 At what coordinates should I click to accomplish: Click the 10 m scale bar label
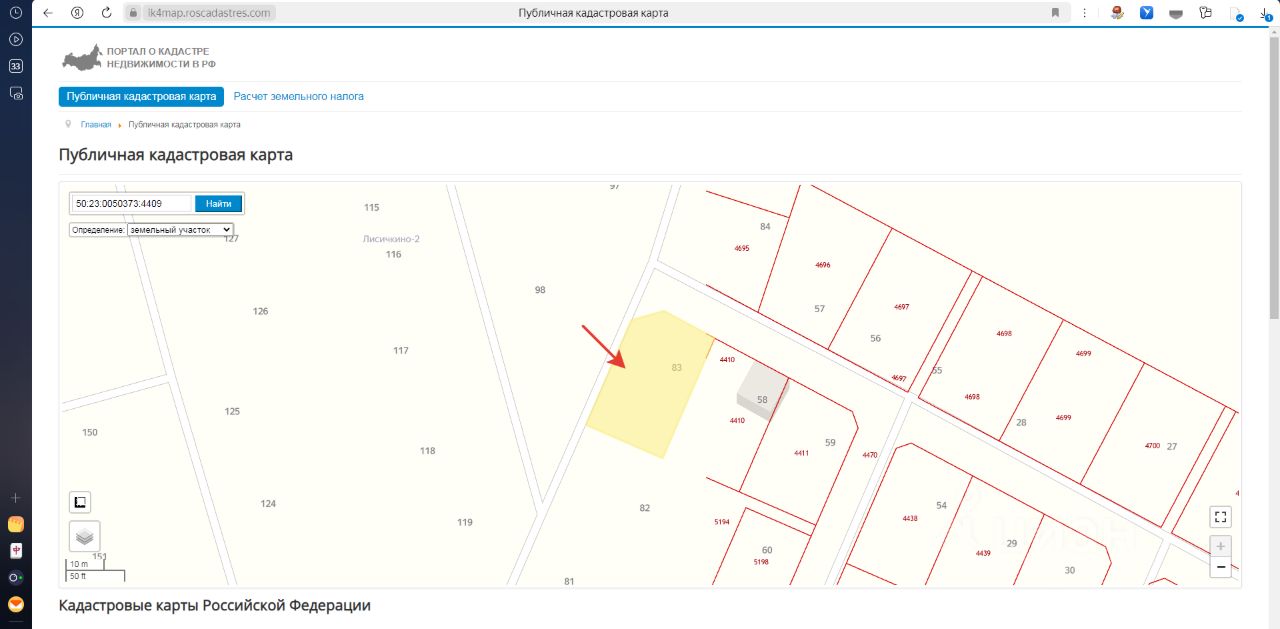click(x=79, y=564)
